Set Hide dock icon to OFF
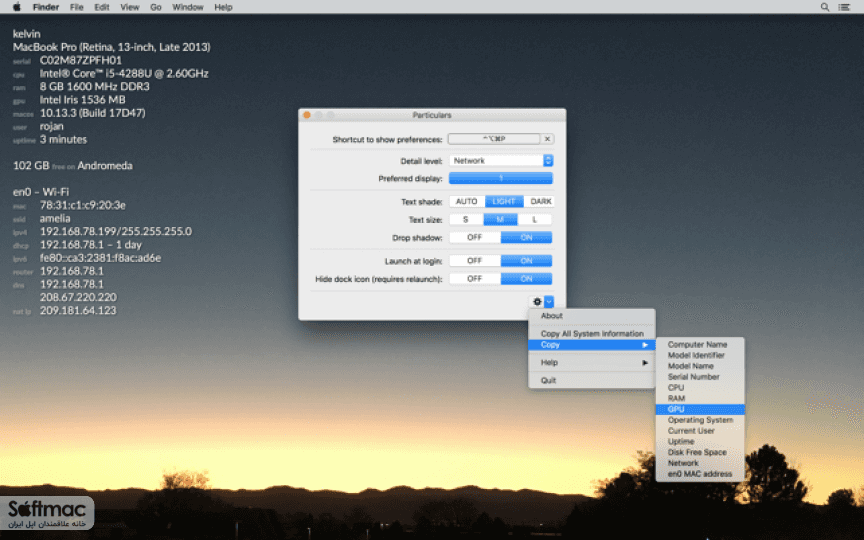 (474, 279)
